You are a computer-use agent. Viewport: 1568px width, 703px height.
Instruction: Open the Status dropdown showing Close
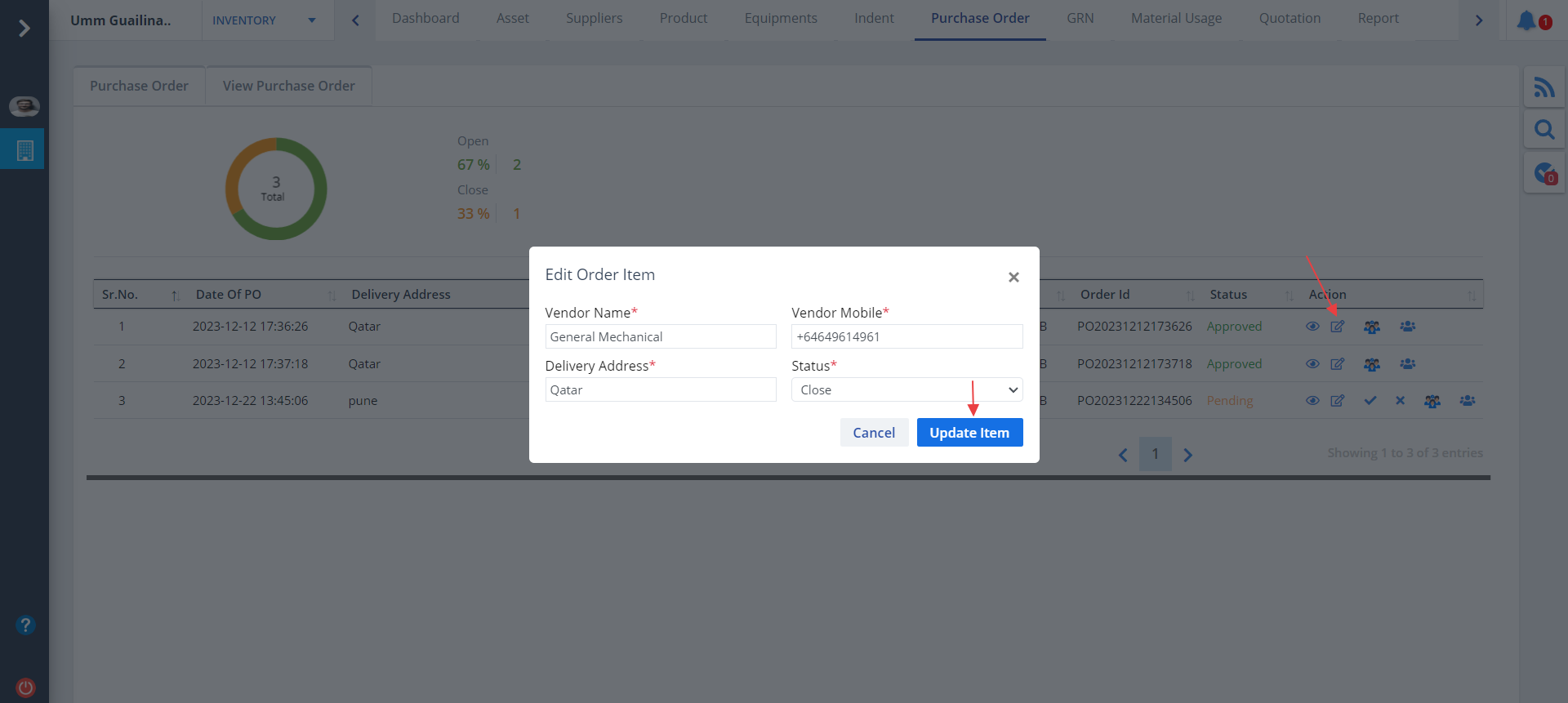coord(906,390)
